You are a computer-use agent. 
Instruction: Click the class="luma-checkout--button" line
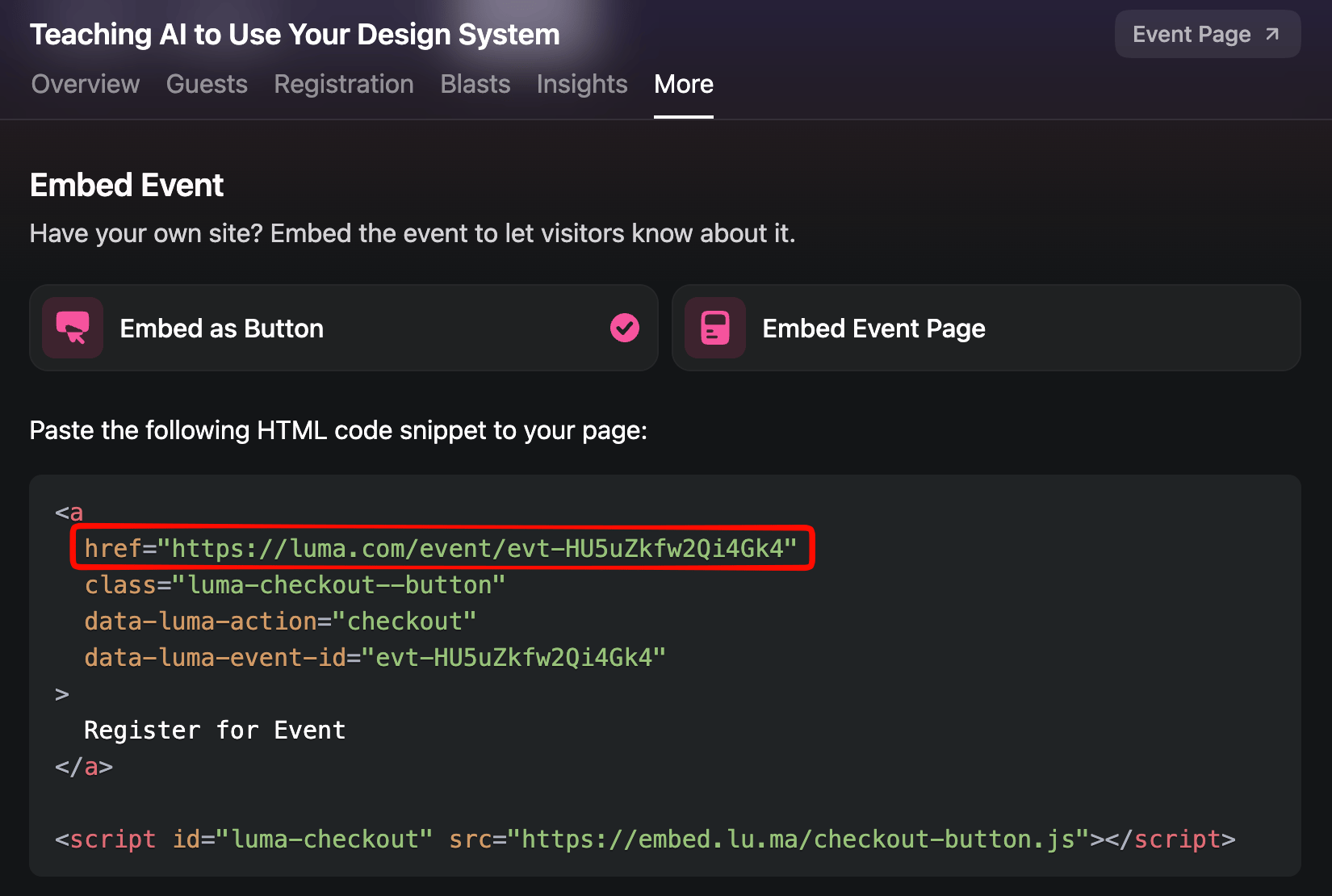pyautogui.click(x=295, y=585)
